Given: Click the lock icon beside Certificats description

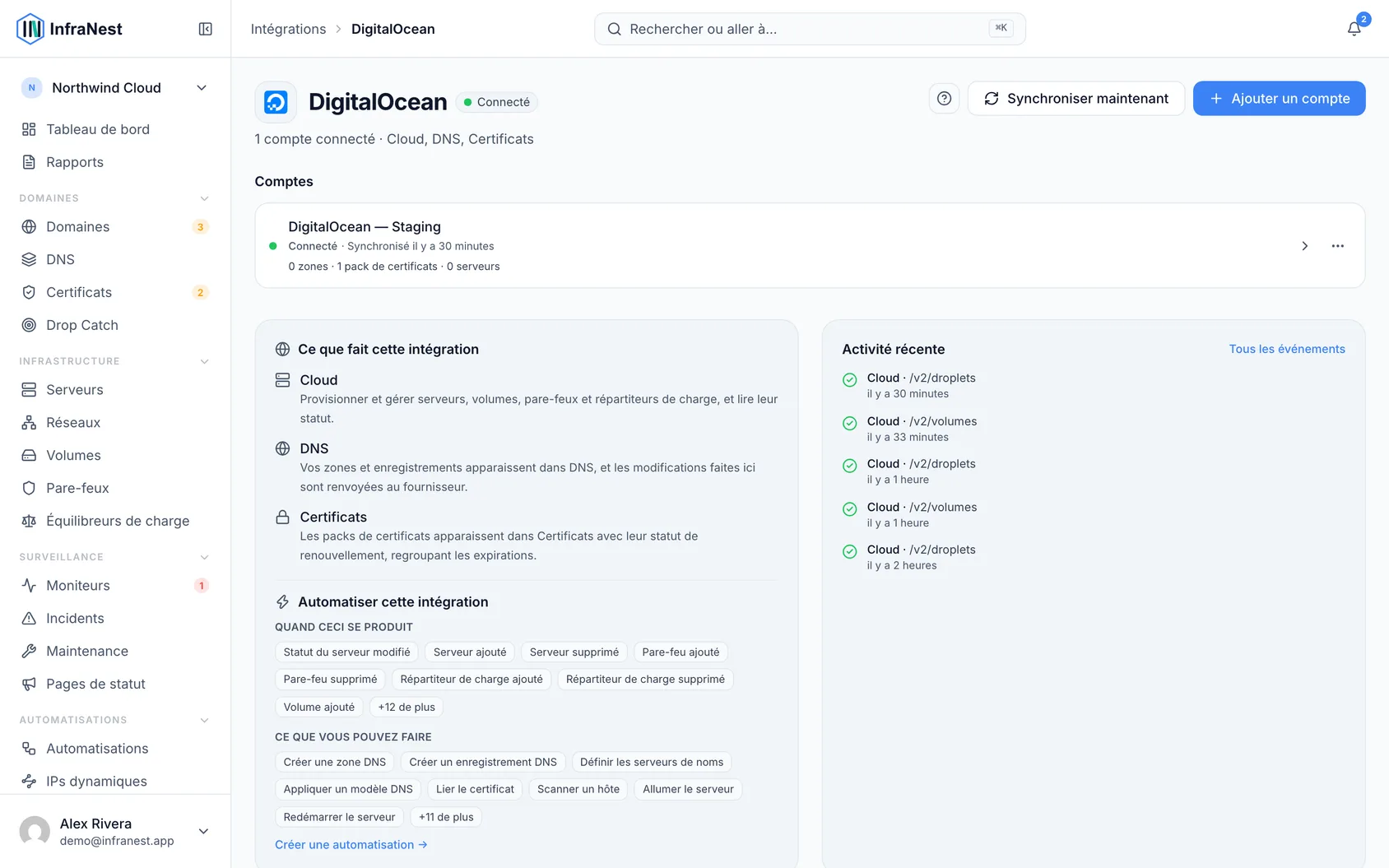Looking at the screenshot, I should (x=282, y=517).
